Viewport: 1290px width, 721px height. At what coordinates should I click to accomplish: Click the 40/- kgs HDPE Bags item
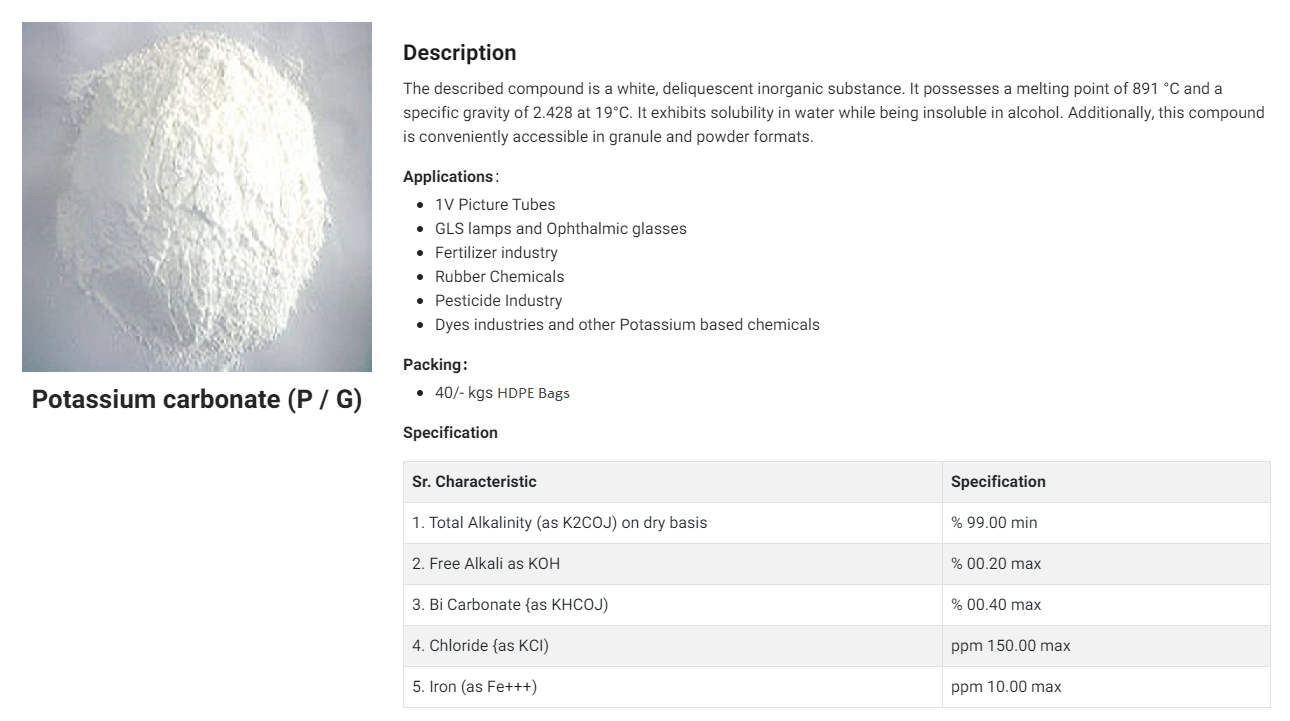pos(502,393)
